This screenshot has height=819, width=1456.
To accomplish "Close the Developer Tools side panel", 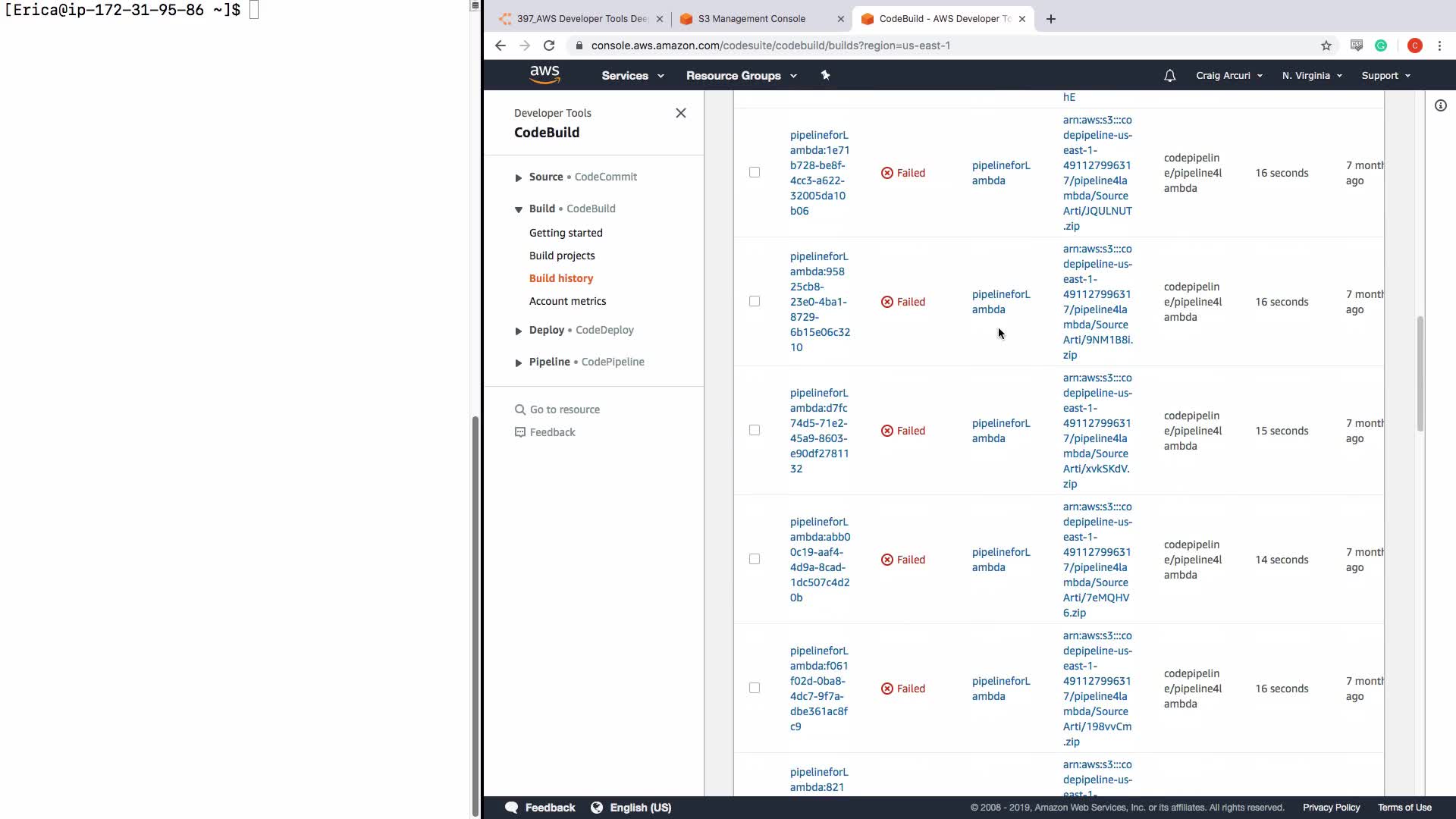I will point(680,113).
